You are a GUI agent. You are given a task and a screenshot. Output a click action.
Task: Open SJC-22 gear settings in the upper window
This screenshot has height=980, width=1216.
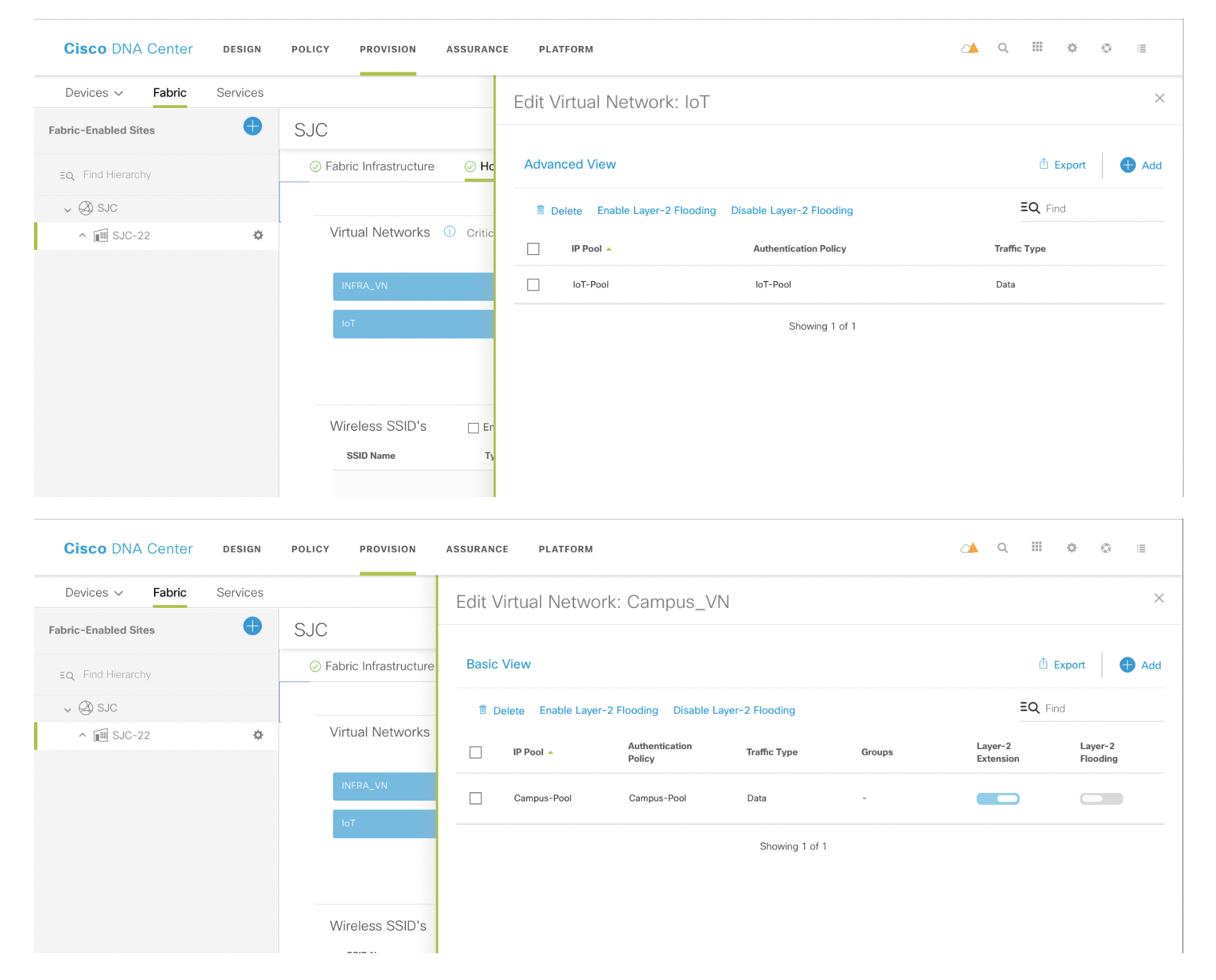258,236
